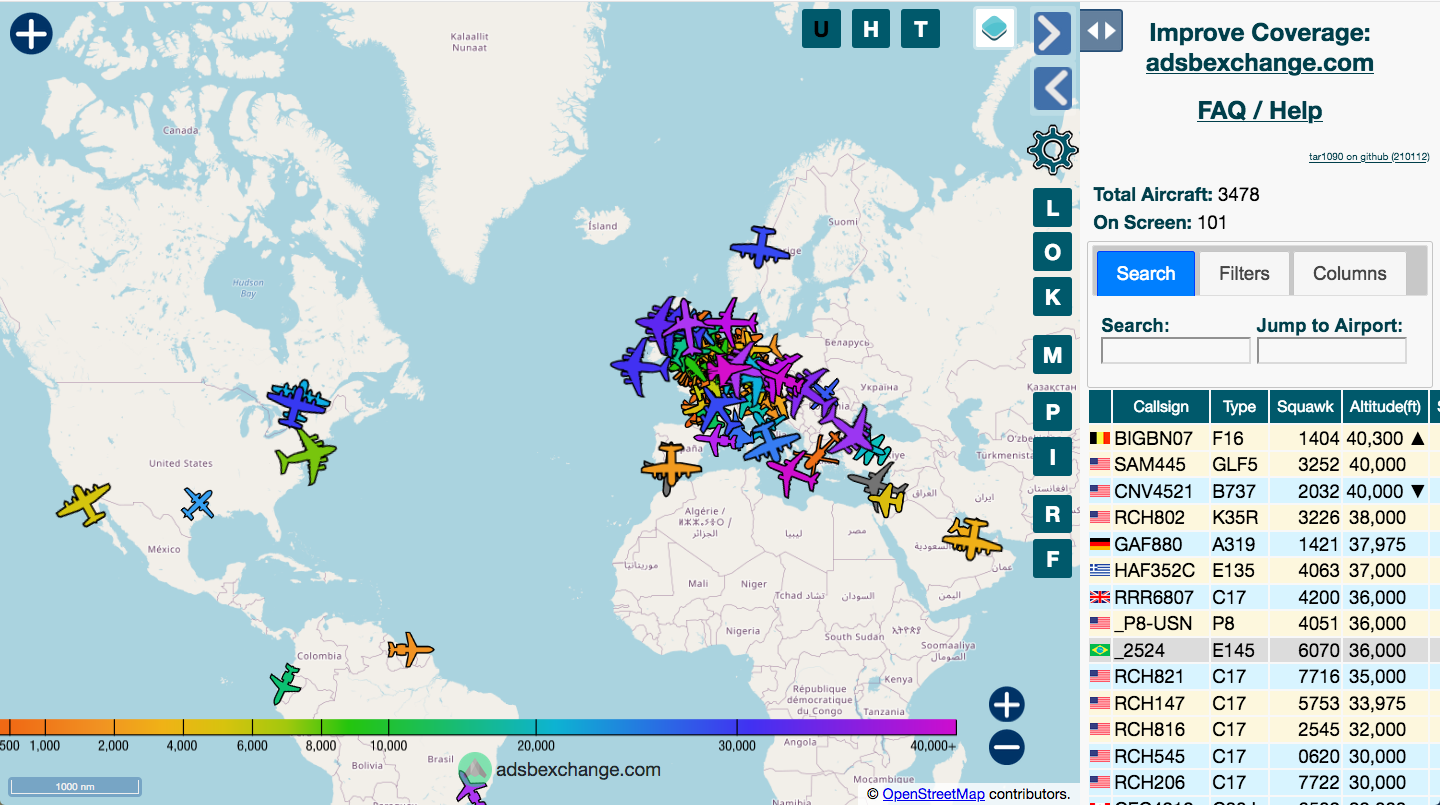
Task: Click the F map button
Action: pos(1052,559)
